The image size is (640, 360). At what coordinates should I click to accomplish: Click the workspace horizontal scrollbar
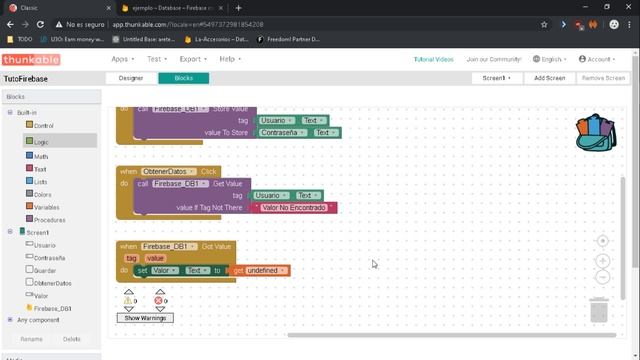click(x=451, y=335)
